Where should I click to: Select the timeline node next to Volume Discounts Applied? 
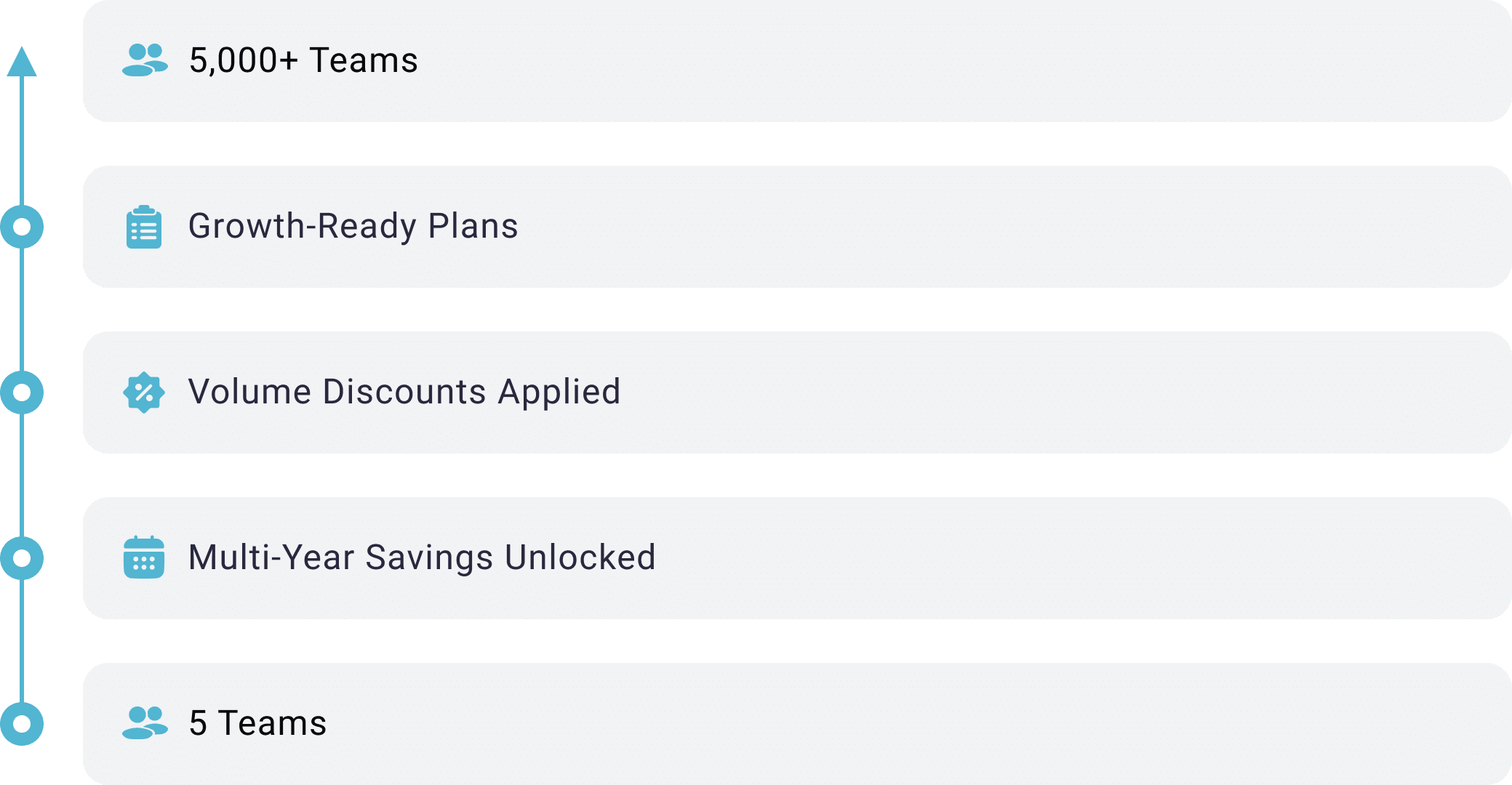(22, 392)
